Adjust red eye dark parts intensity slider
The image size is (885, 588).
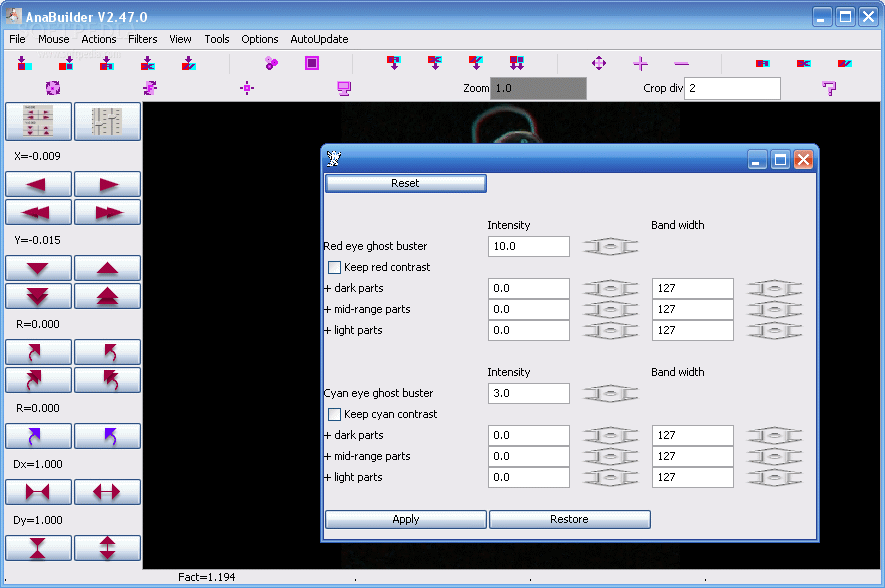click(x=610, y=289)
